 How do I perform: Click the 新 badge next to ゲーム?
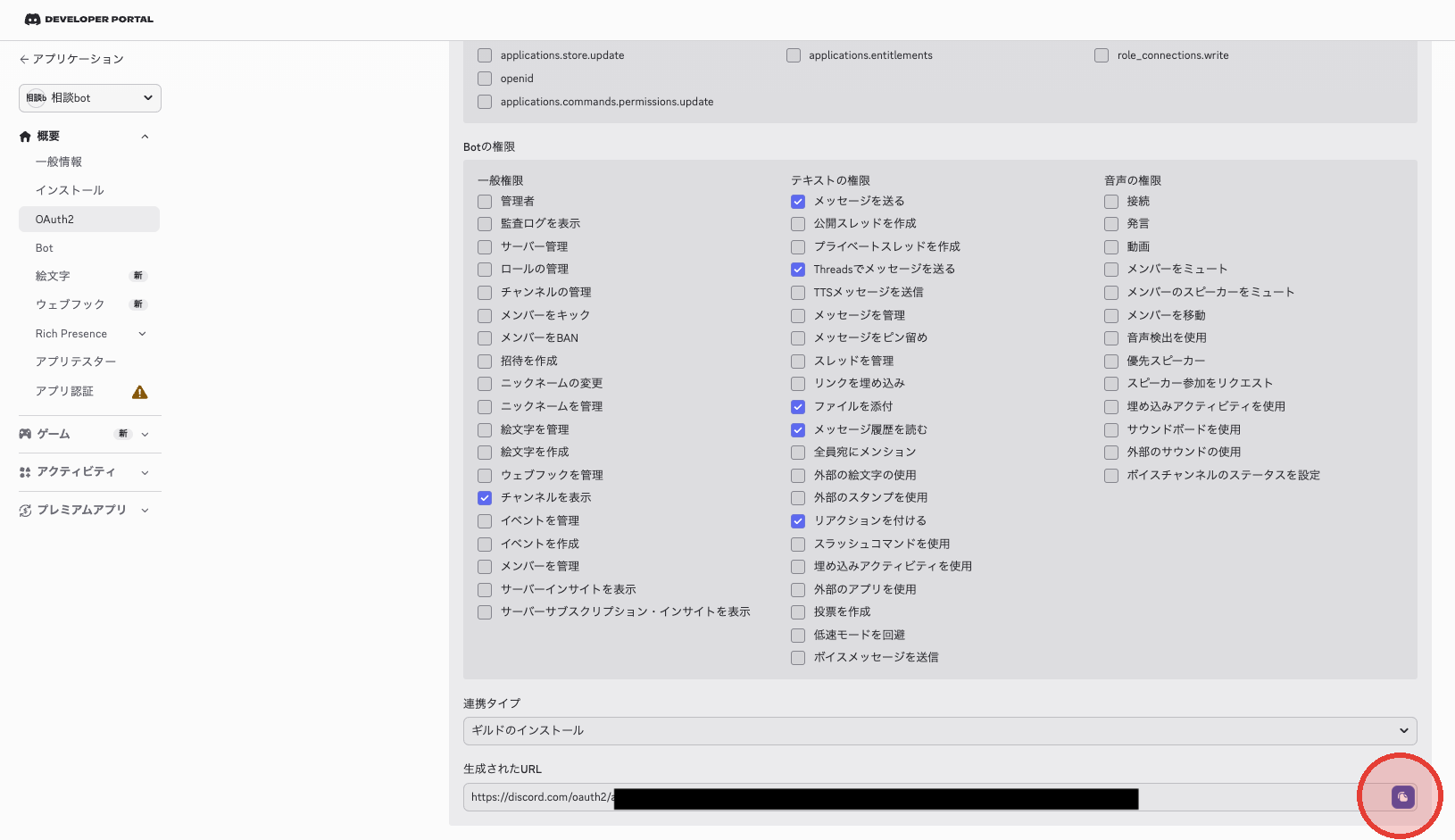[123, 434]
